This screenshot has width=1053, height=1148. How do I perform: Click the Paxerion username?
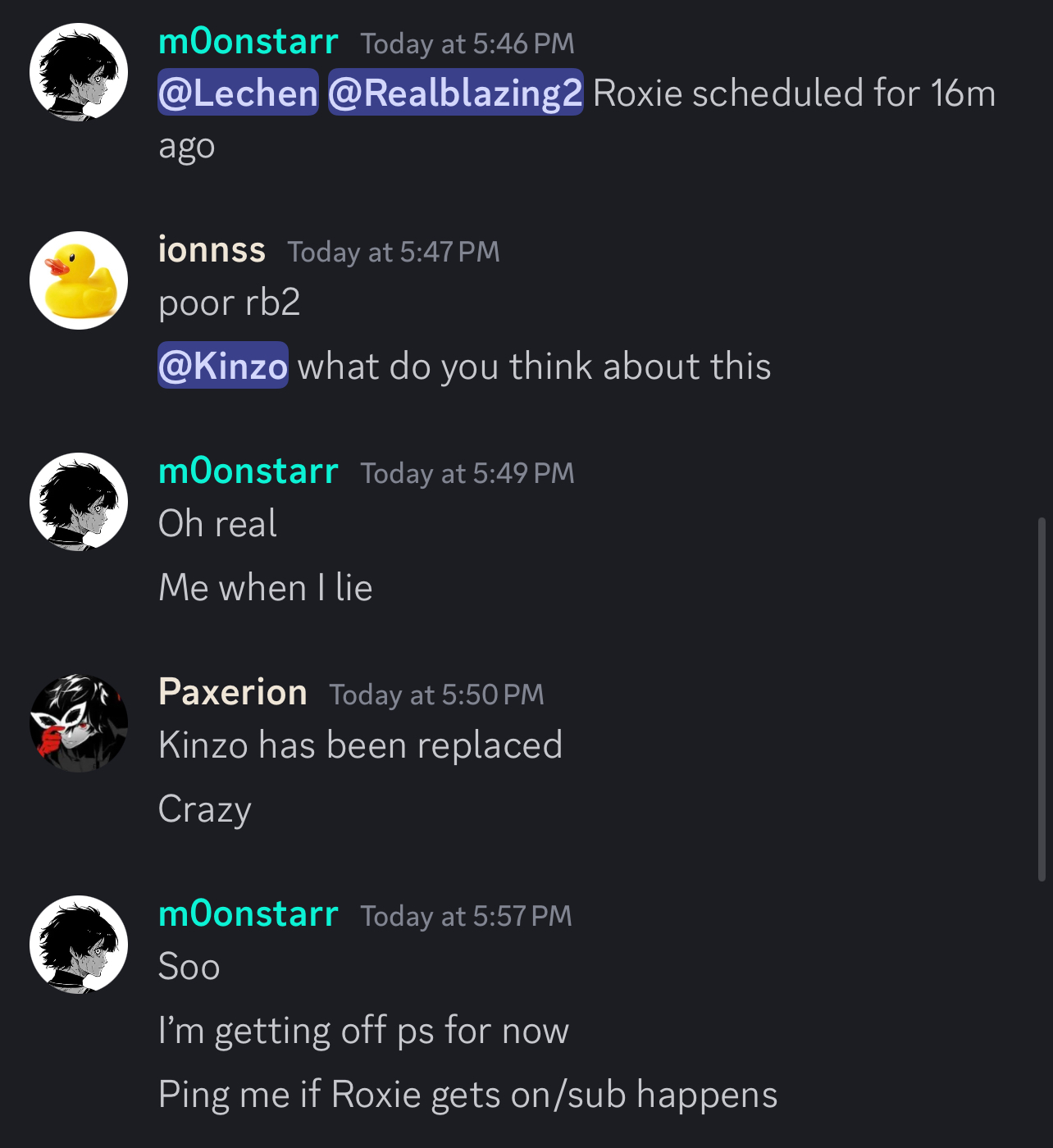coord(233,692)
